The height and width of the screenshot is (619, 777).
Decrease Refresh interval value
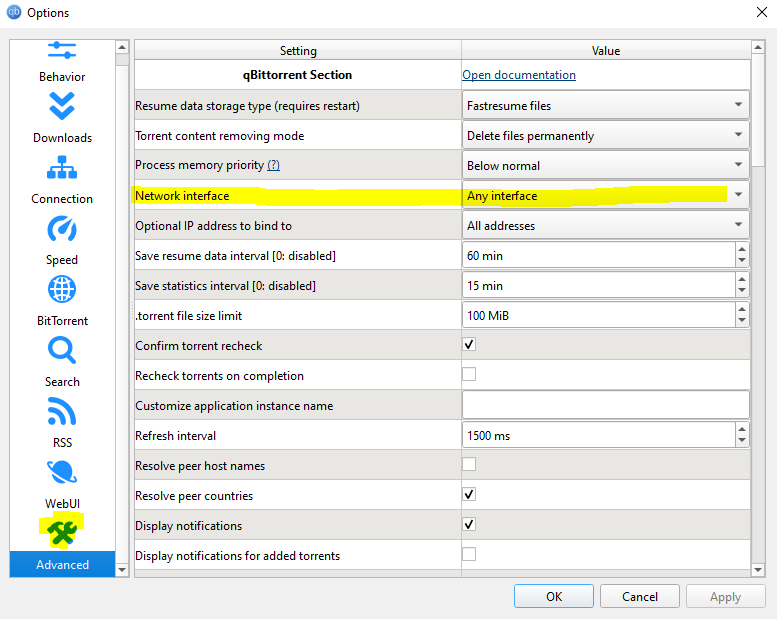tap(742, 441)
